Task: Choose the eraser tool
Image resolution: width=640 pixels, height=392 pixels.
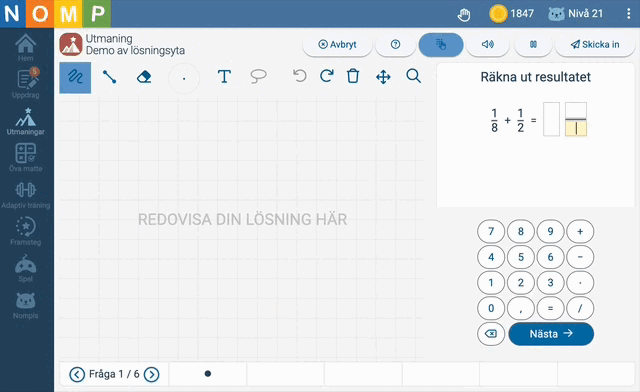Action: 144,77
